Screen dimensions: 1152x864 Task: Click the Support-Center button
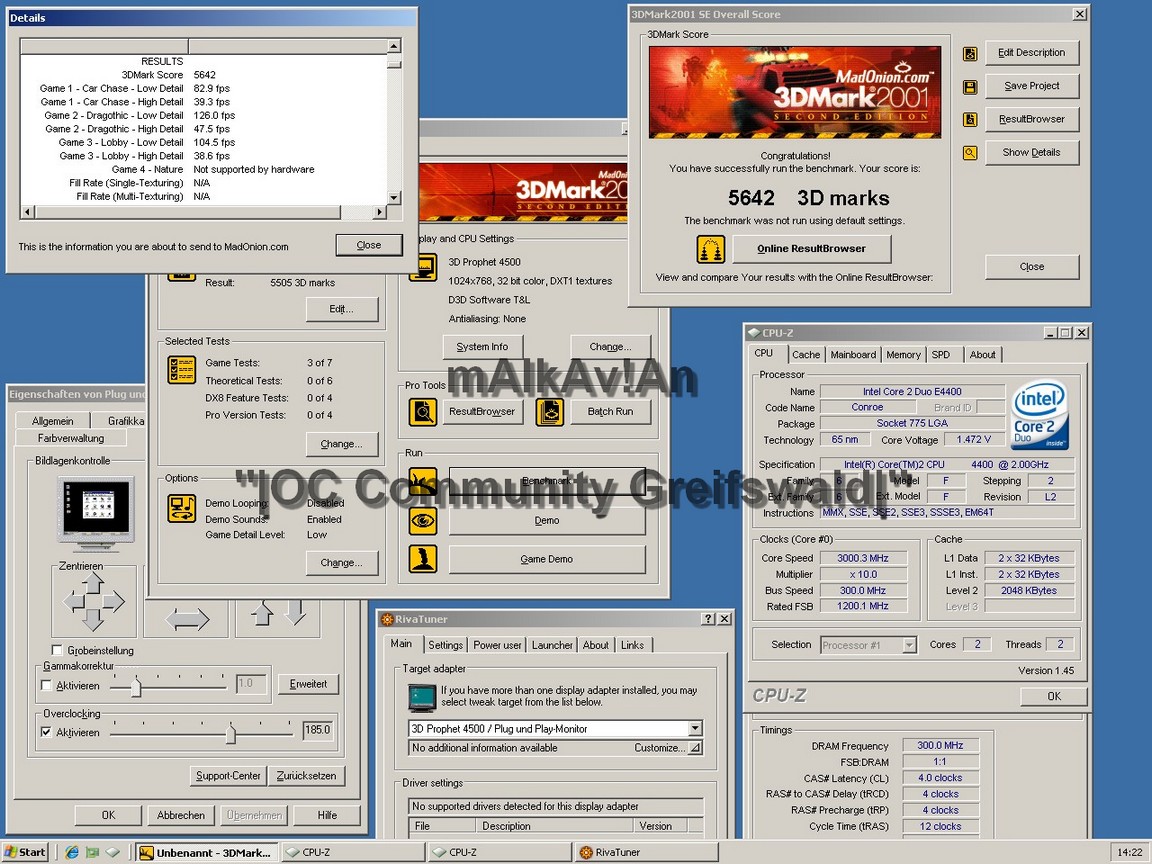point(228,776)
